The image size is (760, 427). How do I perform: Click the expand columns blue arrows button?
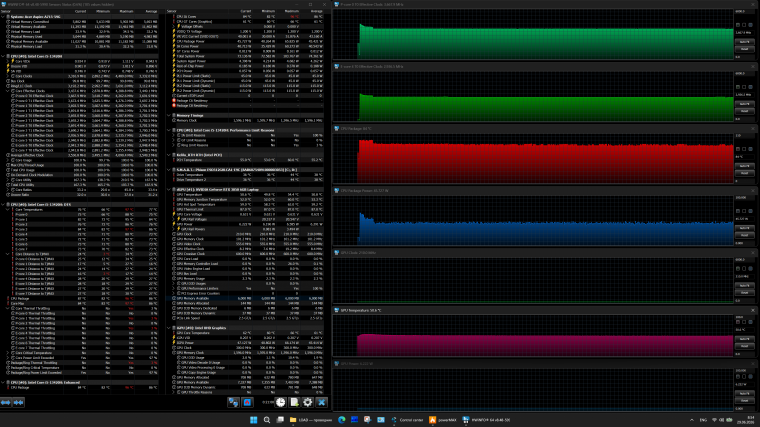(6, 402)
